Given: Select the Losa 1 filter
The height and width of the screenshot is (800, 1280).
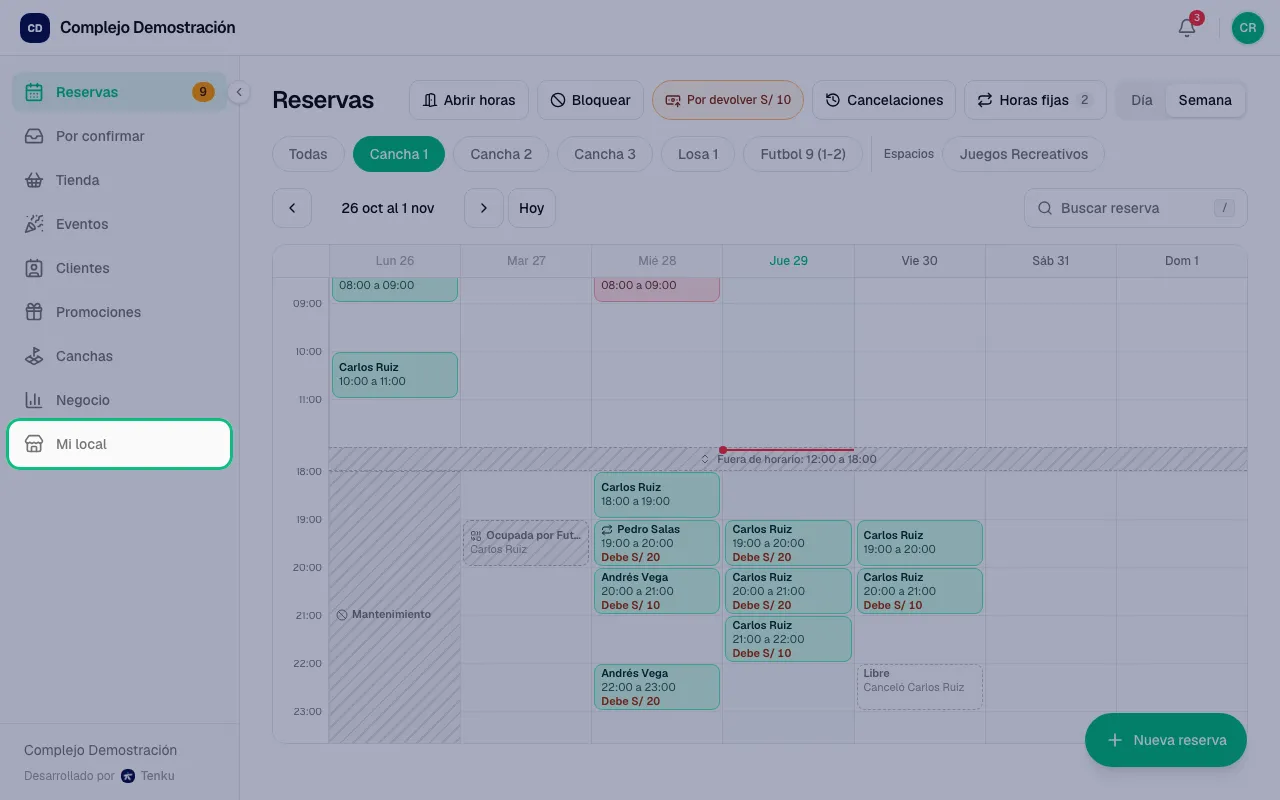Looking at the screenshot, I should [698, 154].
